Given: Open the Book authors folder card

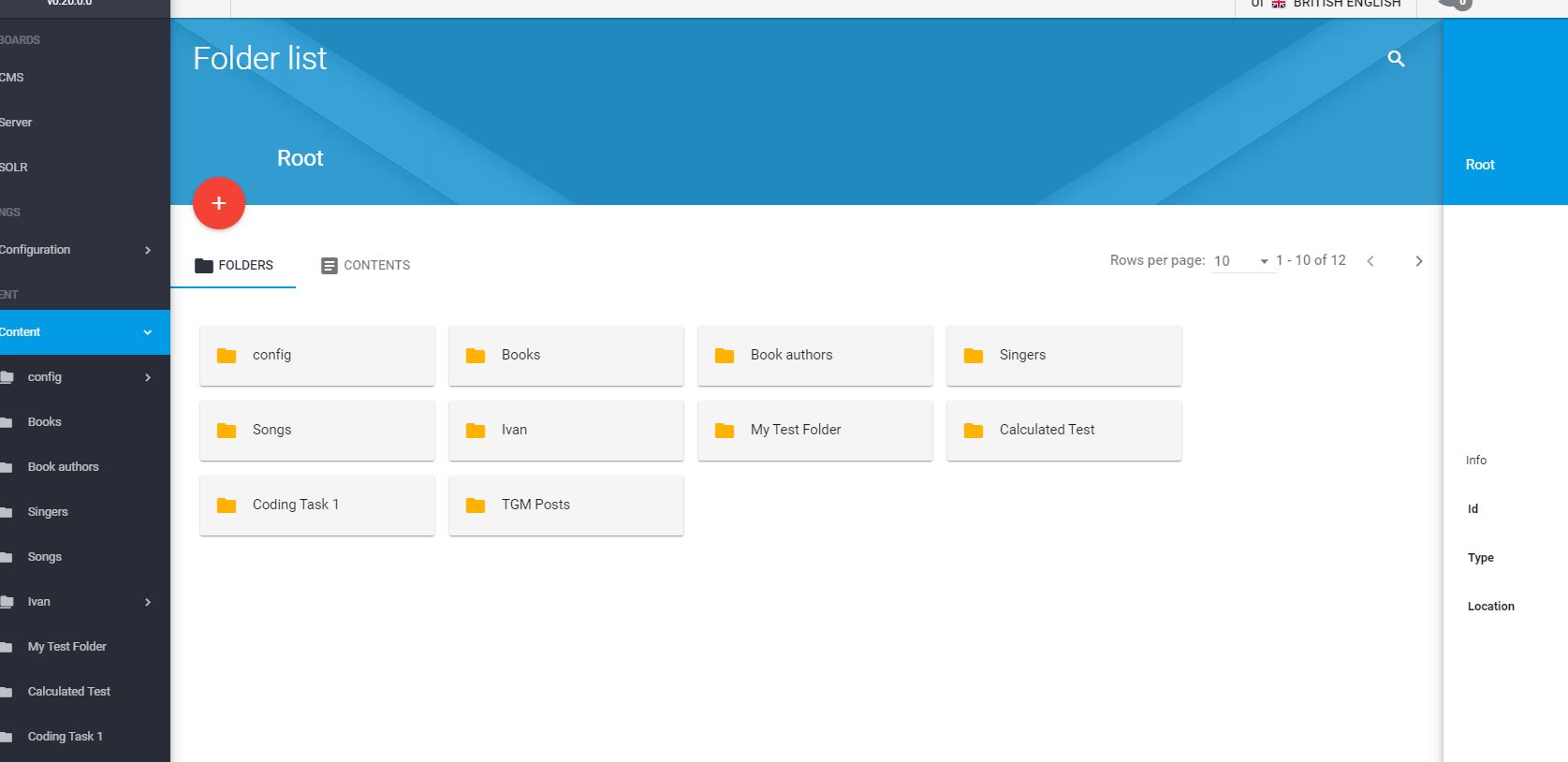Looking at the screenshot, I should 815,356.
